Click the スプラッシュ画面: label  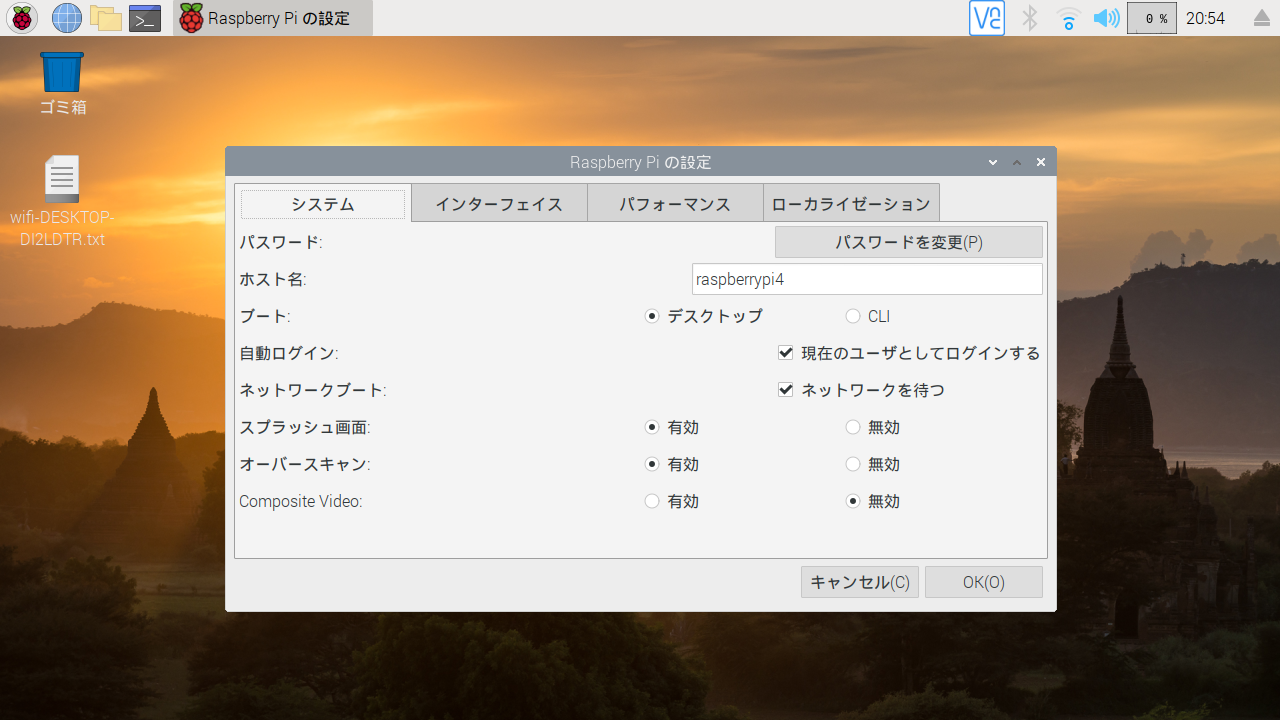305,427
